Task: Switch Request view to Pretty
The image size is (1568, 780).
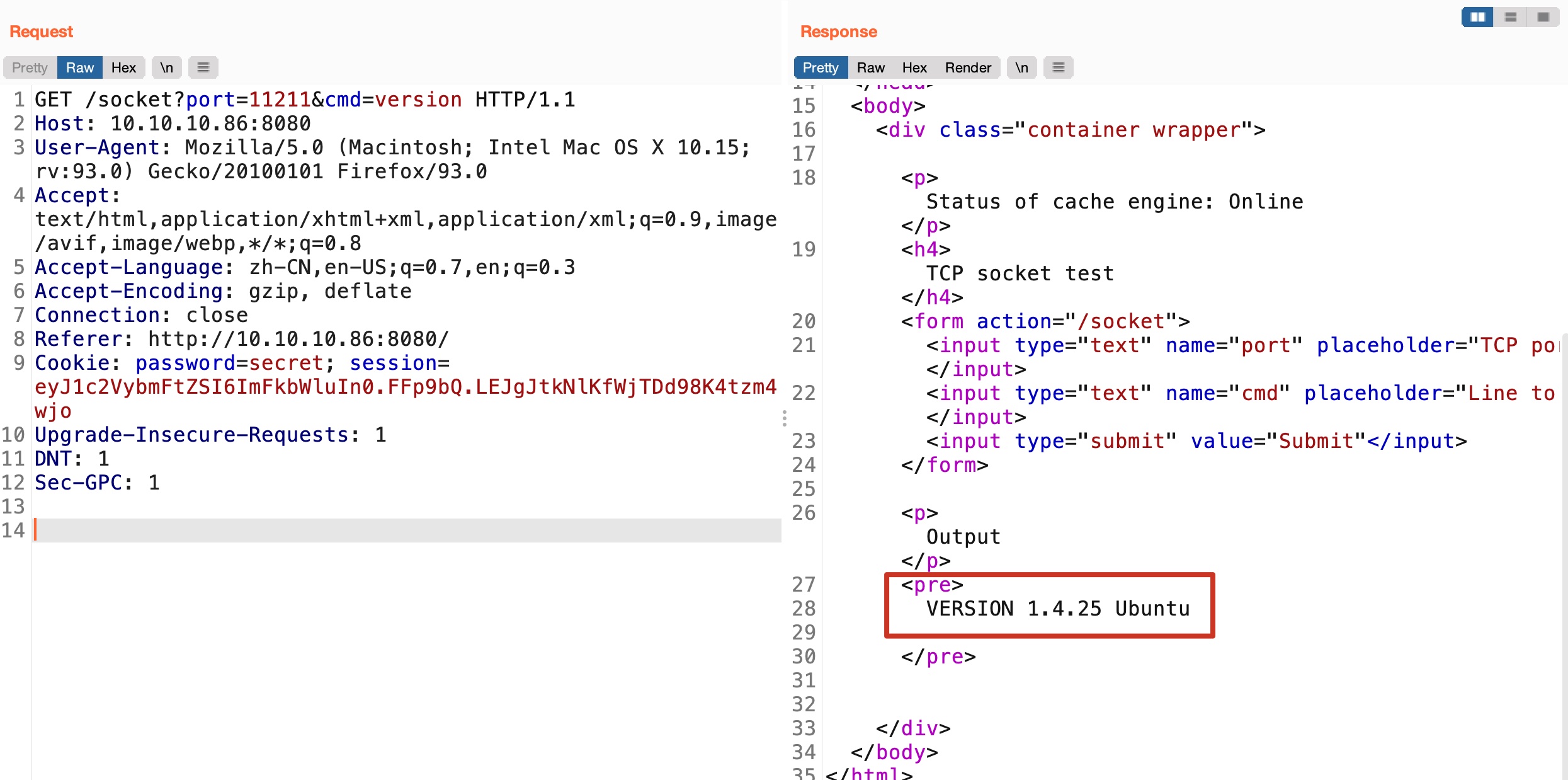Action: 30,67
